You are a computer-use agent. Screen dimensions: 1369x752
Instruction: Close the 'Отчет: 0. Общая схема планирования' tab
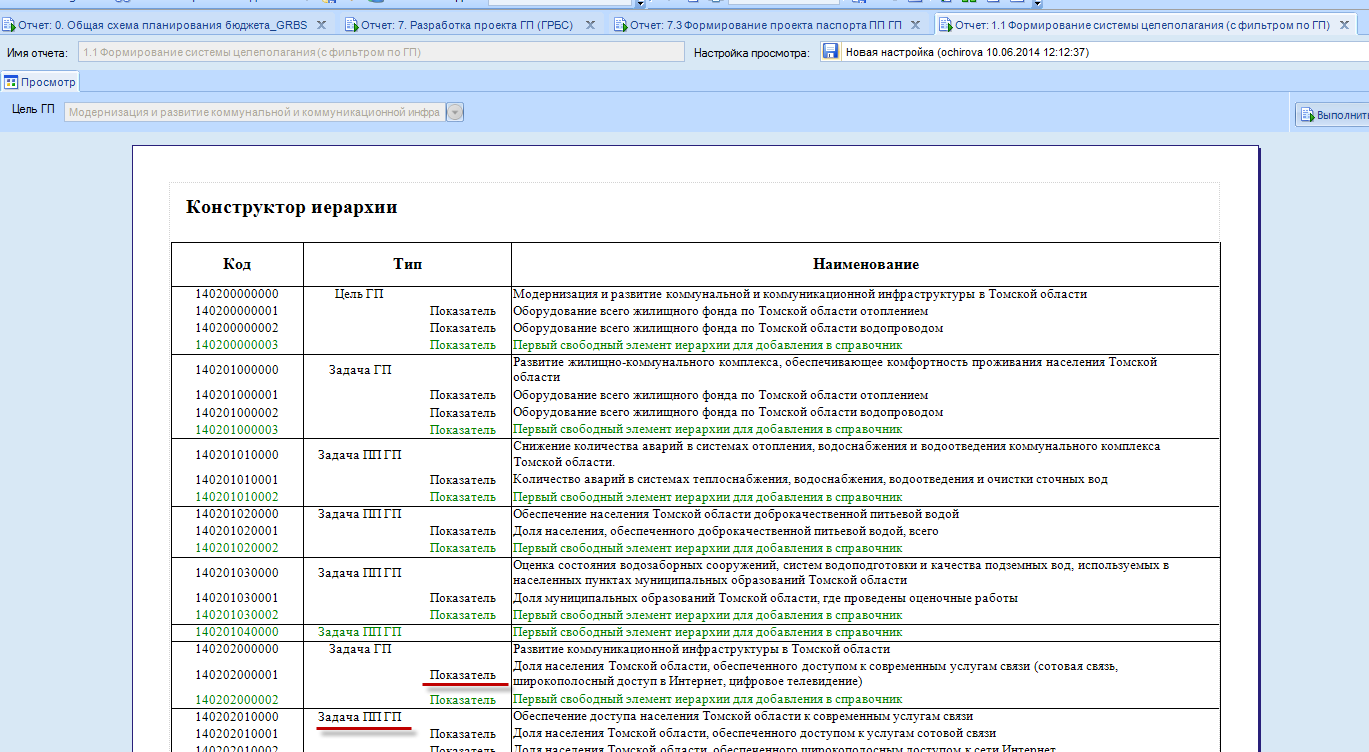[x=321, y=24]
